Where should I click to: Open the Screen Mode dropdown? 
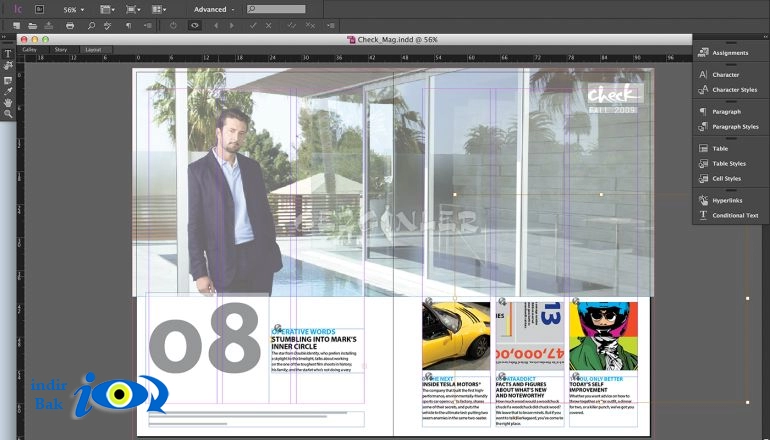tap(134, 9)
